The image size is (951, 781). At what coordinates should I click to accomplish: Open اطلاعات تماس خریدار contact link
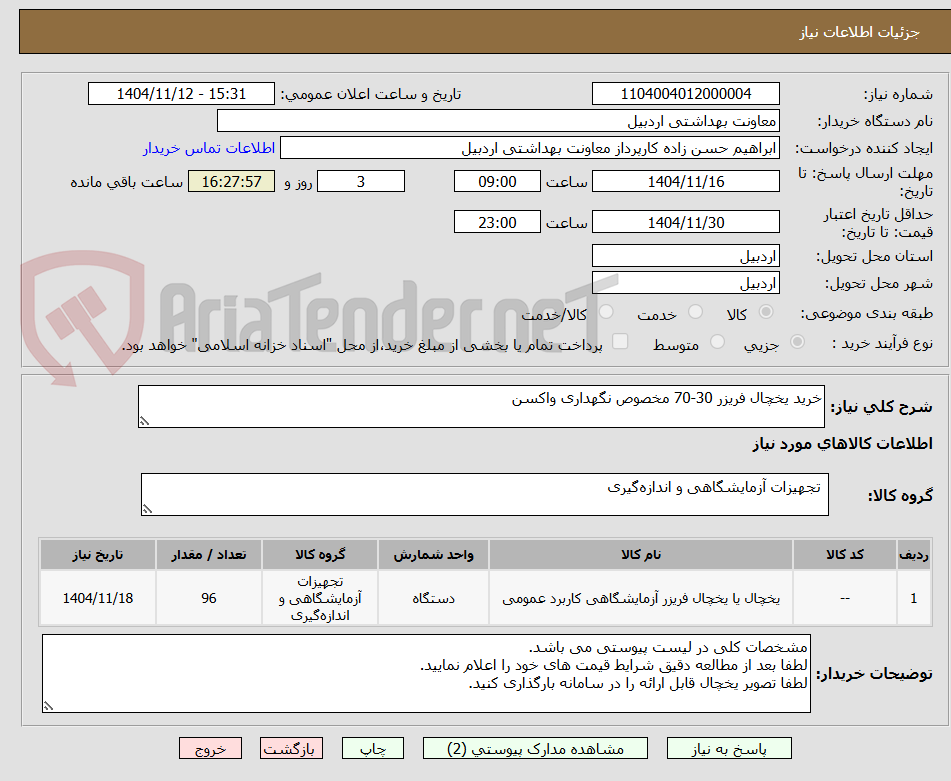point(209,149)
